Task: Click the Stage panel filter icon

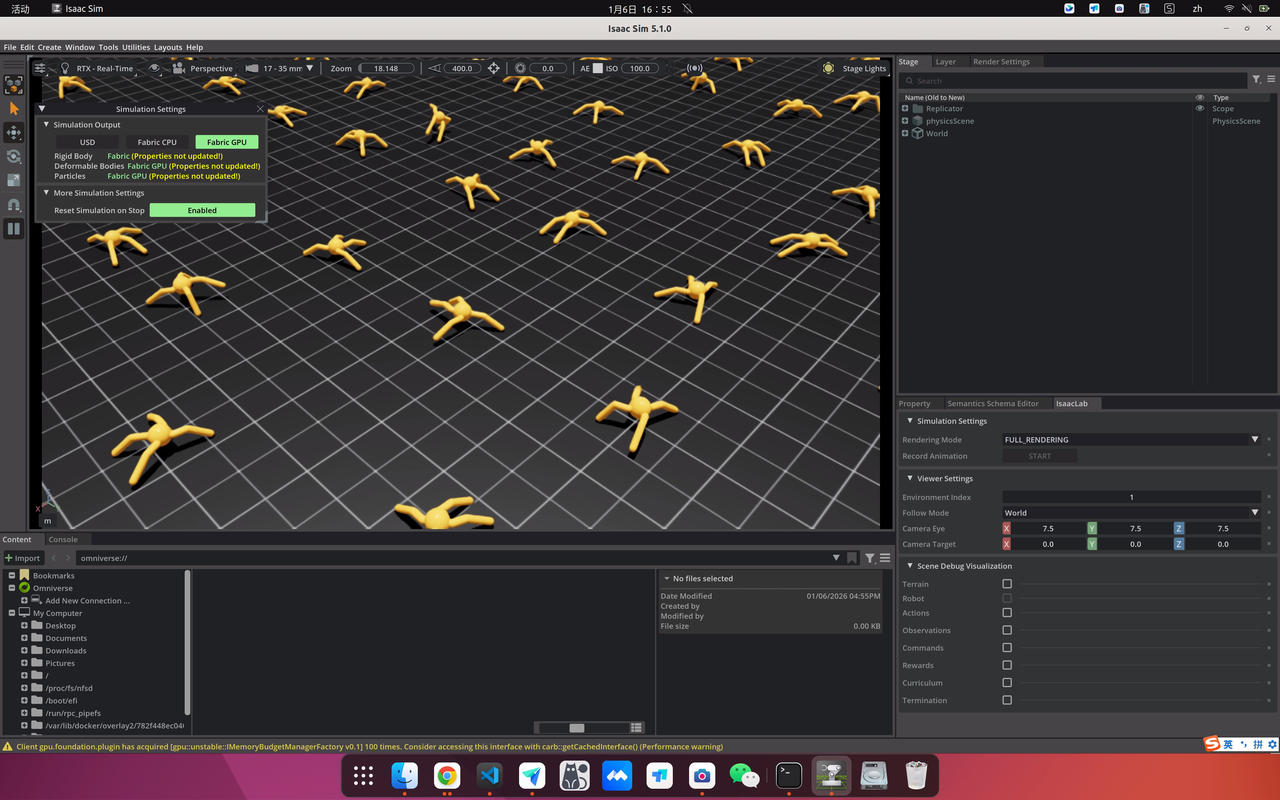Action: coord(1257,80)
